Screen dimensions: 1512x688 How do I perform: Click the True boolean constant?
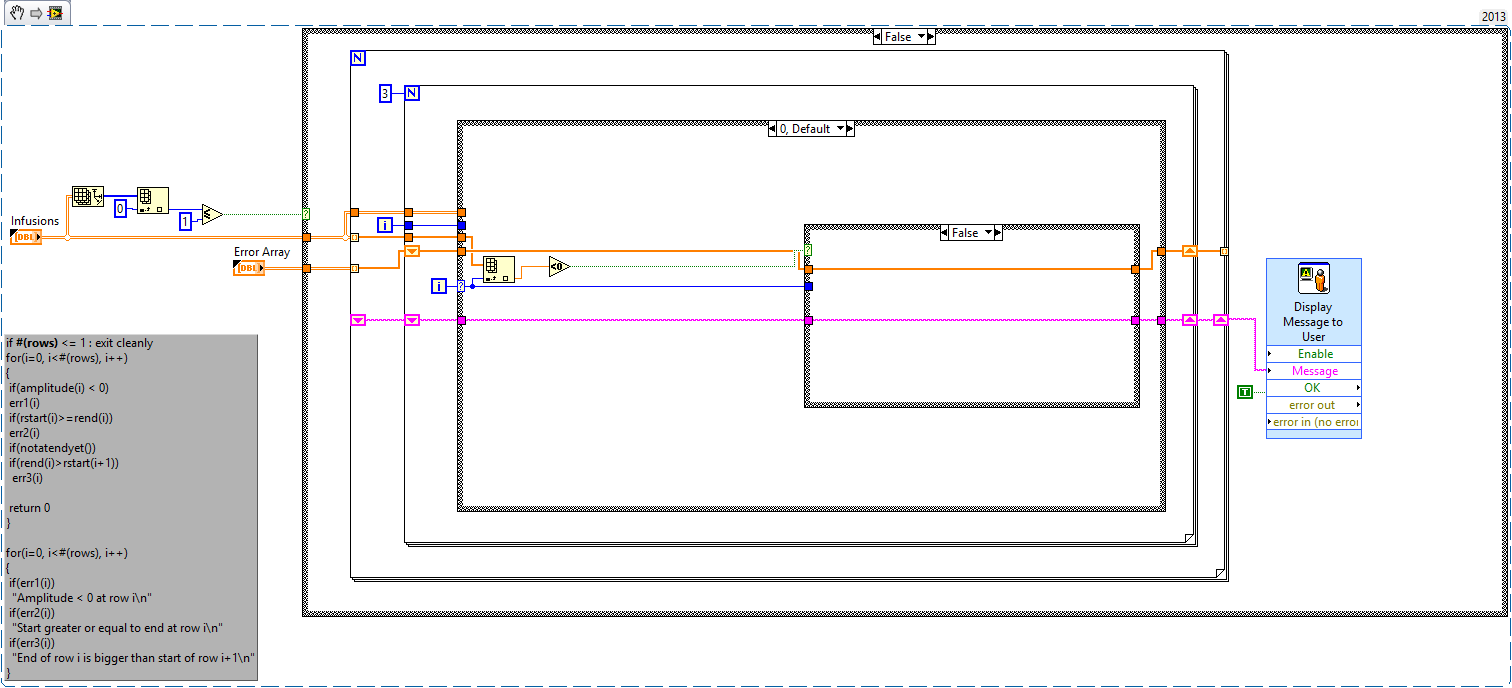1245,391
